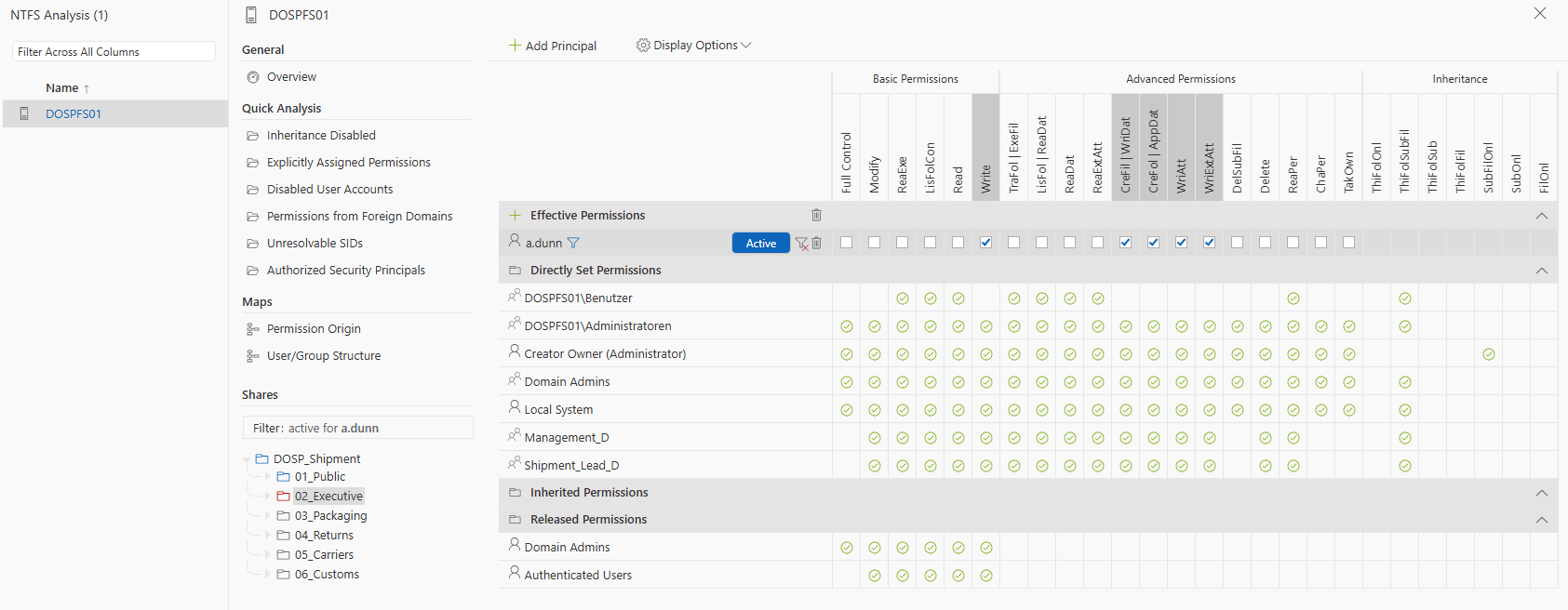Click trash icon in Effective Permissions header
1568x610 pixels.
click(816, 215)
